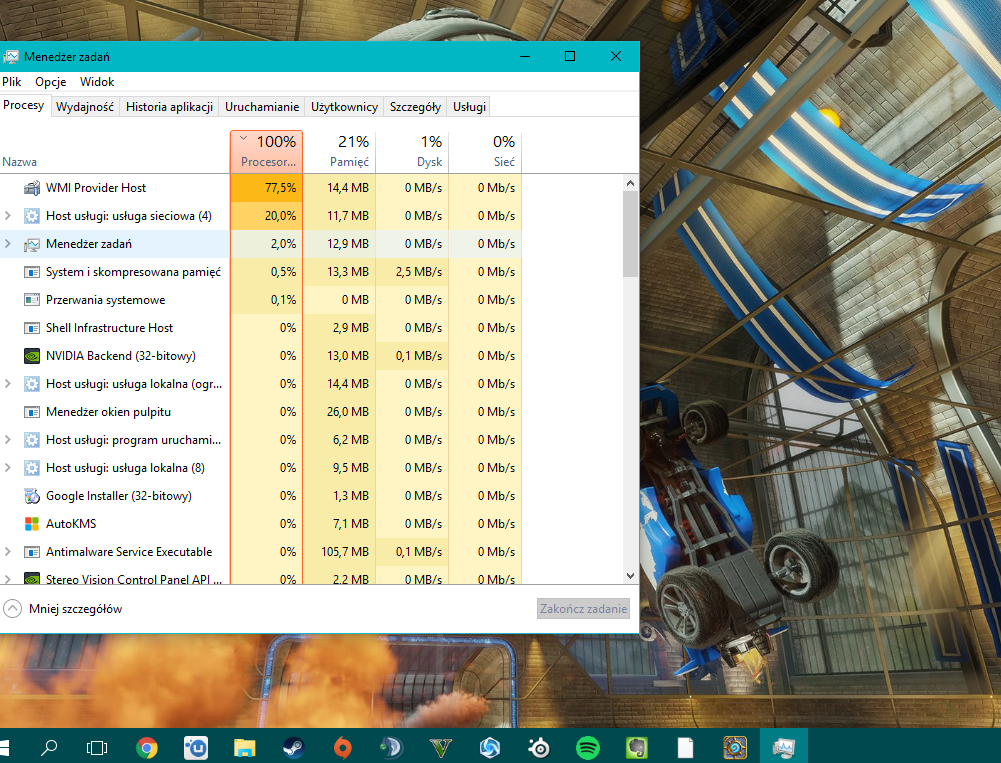
Task: Click the AutoKMS process icon
Action: tap(31, 524)
